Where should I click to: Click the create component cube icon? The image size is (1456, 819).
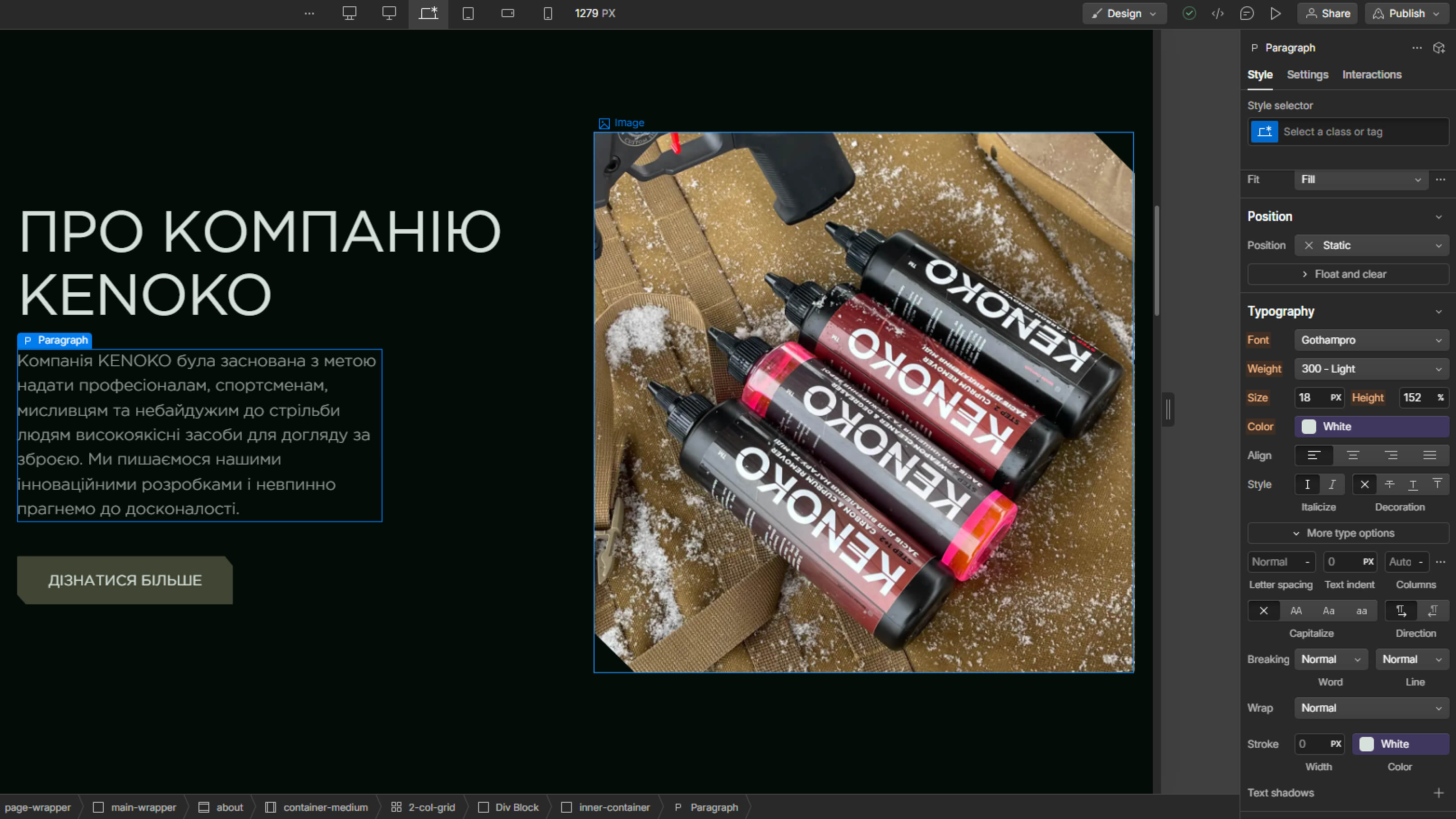1439,48
